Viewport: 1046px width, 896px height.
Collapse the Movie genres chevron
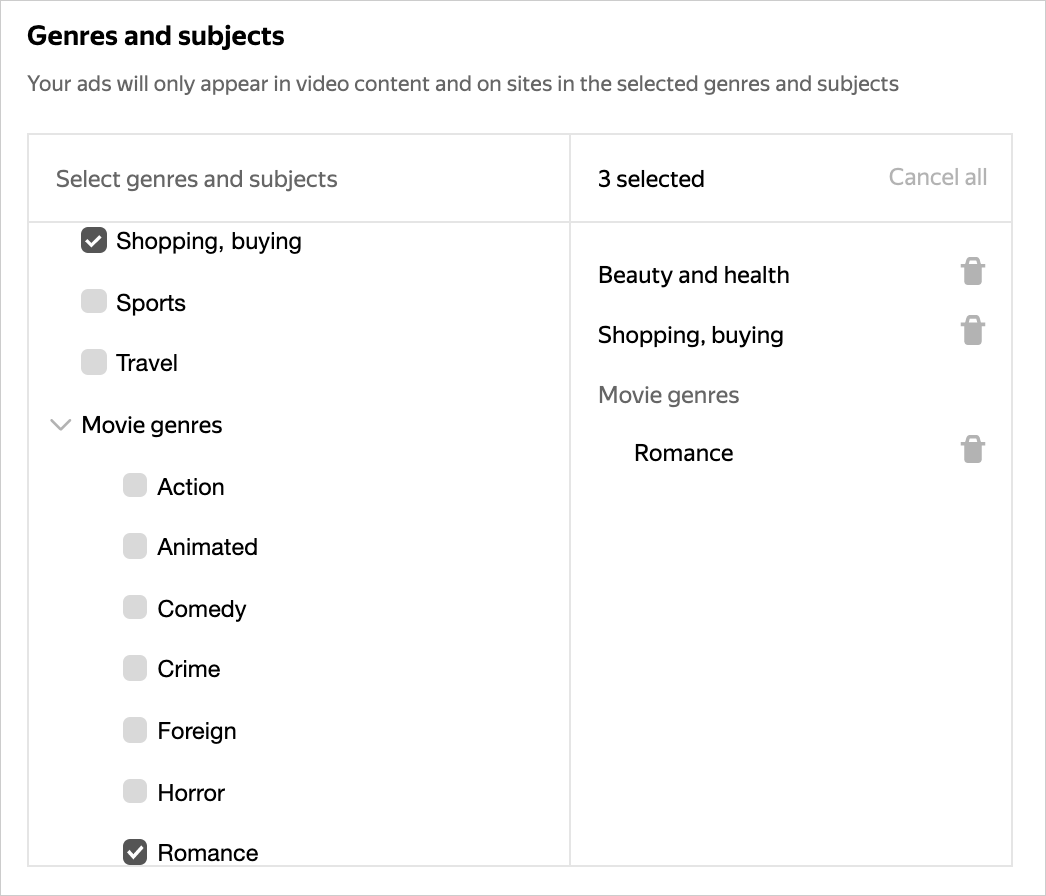(60, 426)
